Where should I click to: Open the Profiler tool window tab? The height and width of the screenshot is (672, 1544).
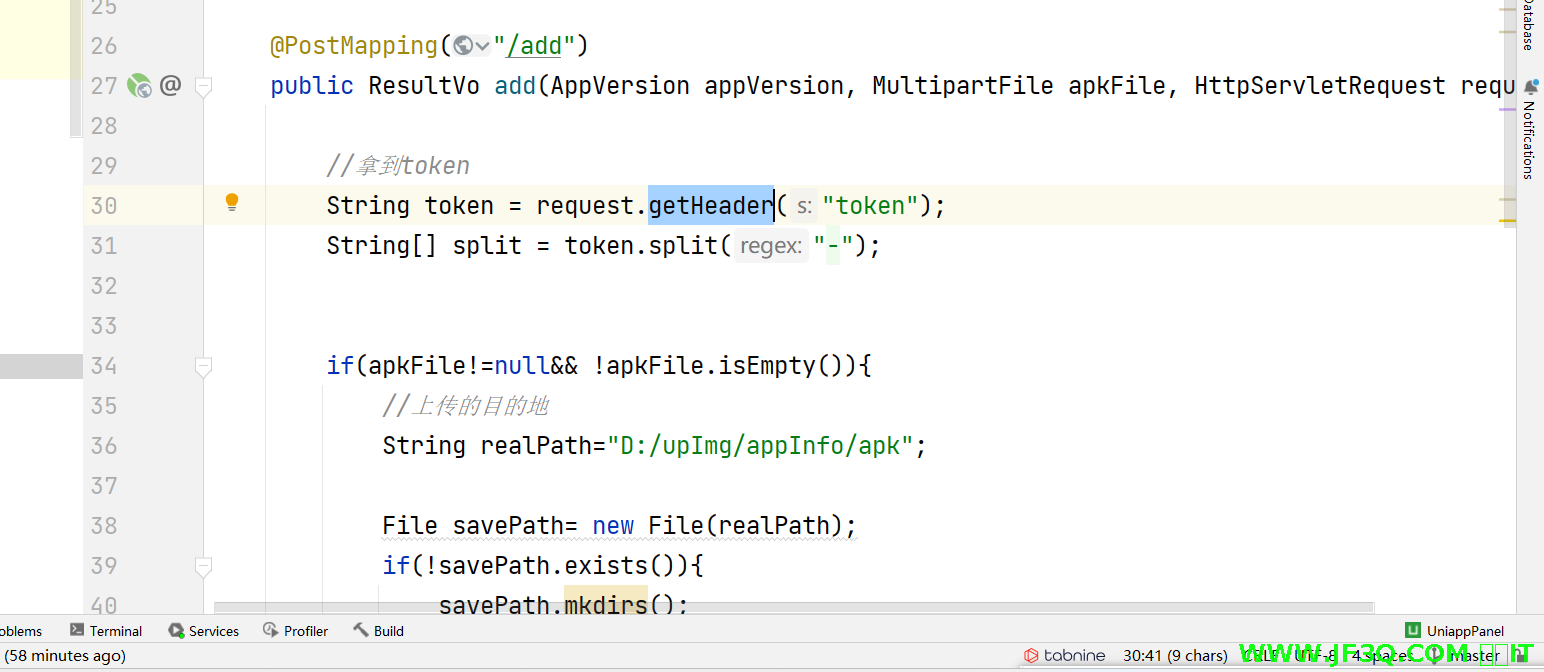point(296,631)
